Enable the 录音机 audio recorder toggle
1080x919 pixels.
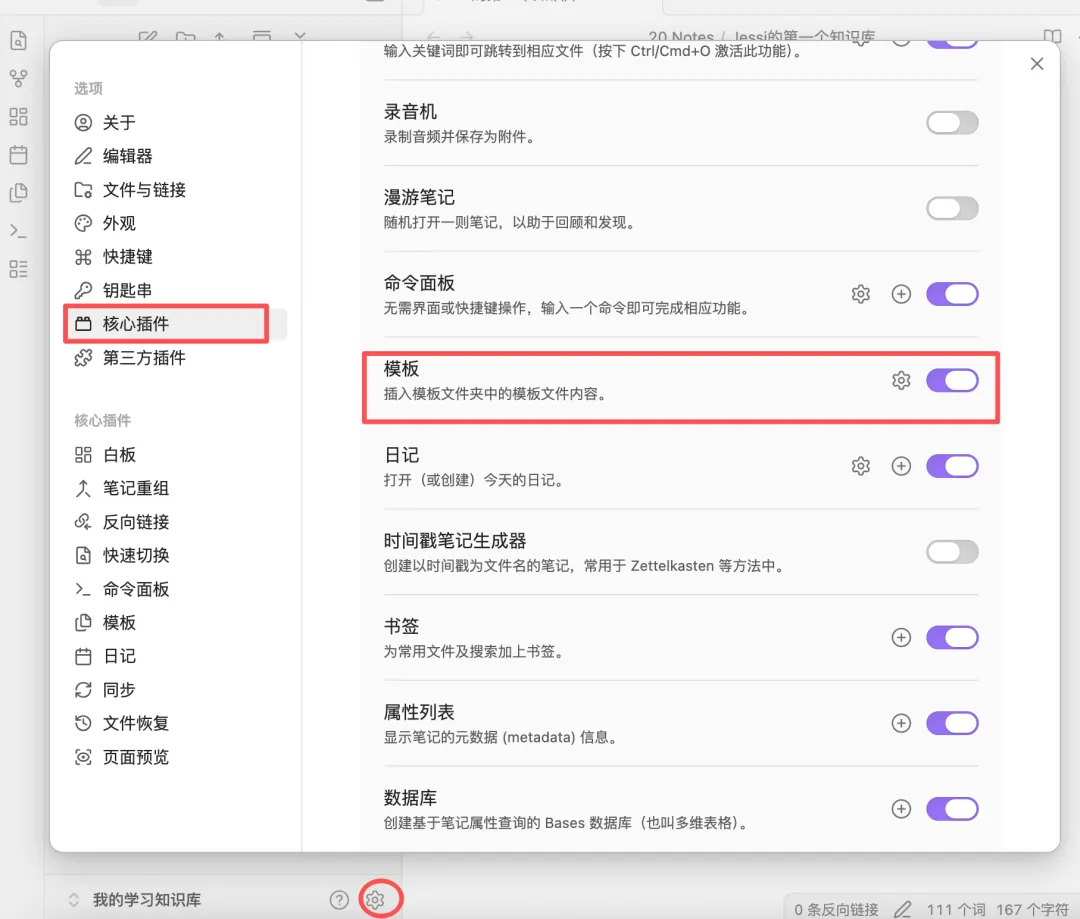[x=952, y=123]
